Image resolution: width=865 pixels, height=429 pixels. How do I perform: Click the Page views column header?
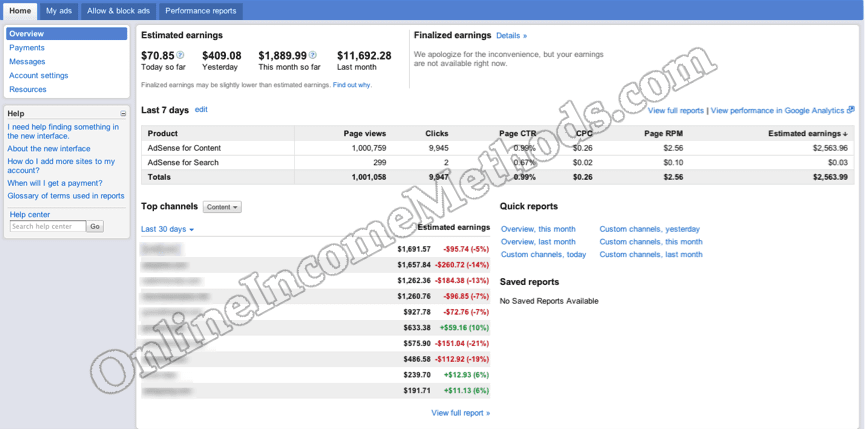pos(365,133)
